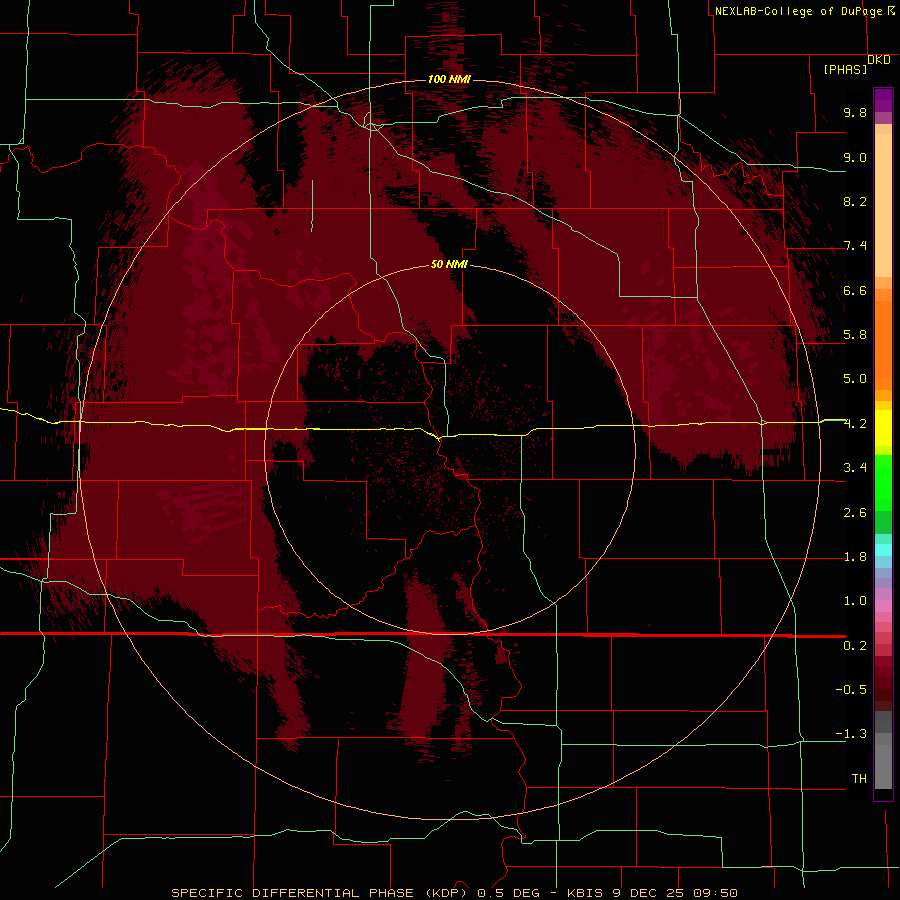The image size is (900, 900).
Task: Click the 3.4 legend value
Action: pyautogui.click(x=855, y=468)
